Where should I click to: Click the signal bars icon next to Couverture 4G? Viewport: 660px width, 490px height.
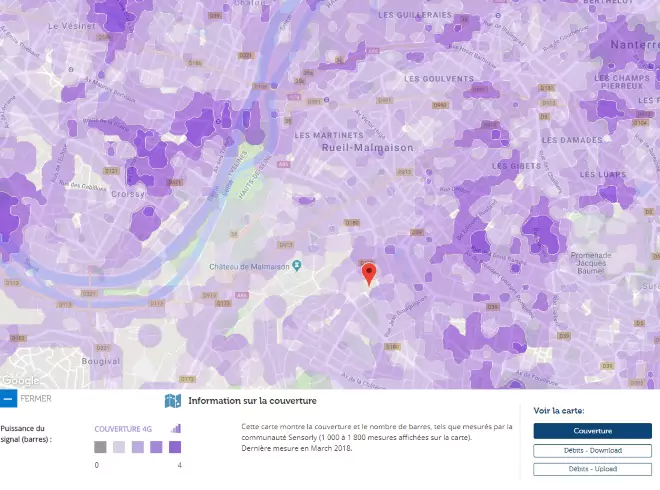click(176, 429)
